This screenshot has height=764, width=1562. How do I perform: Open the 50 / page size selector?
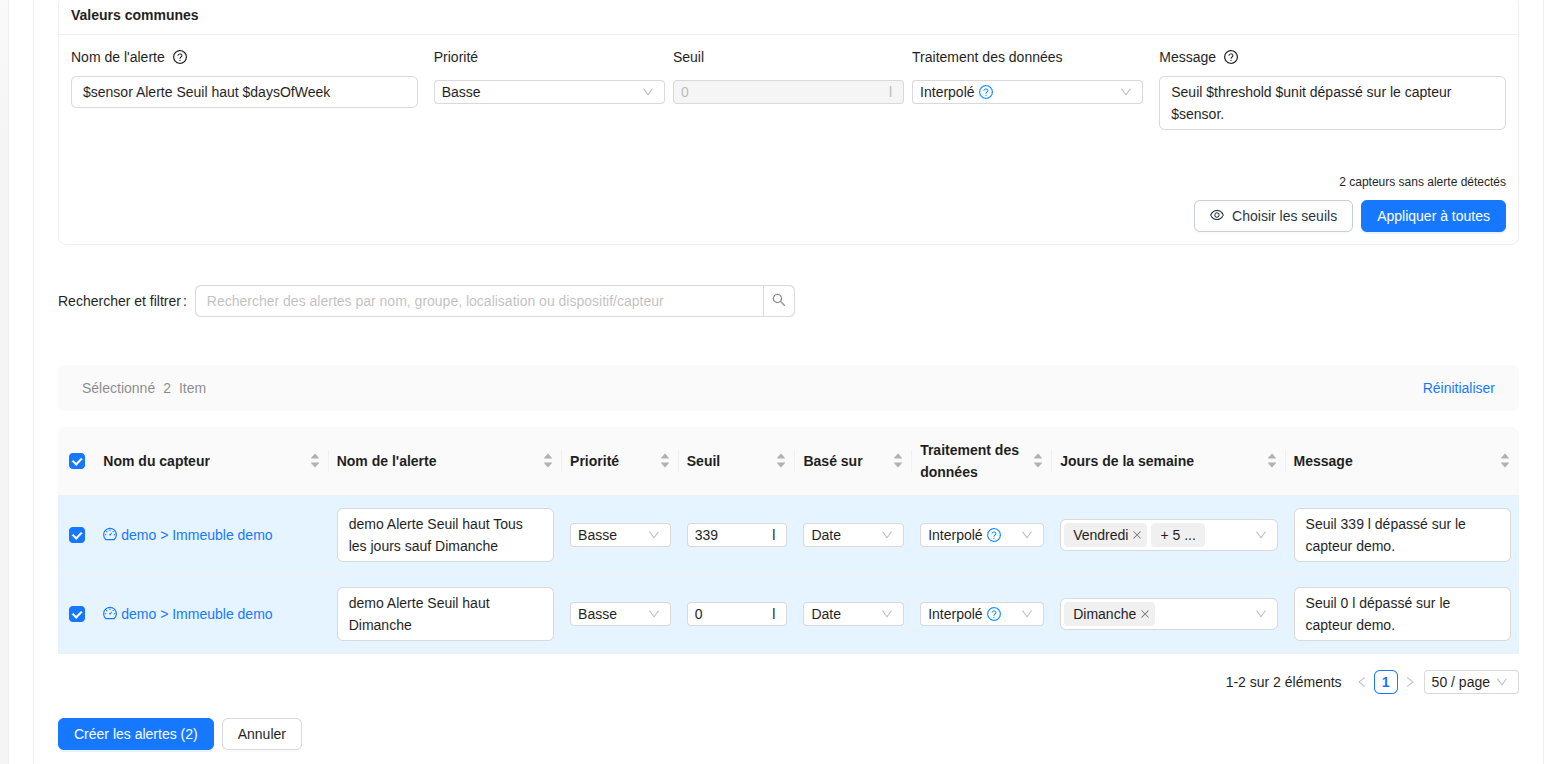tap(1470, 682)
